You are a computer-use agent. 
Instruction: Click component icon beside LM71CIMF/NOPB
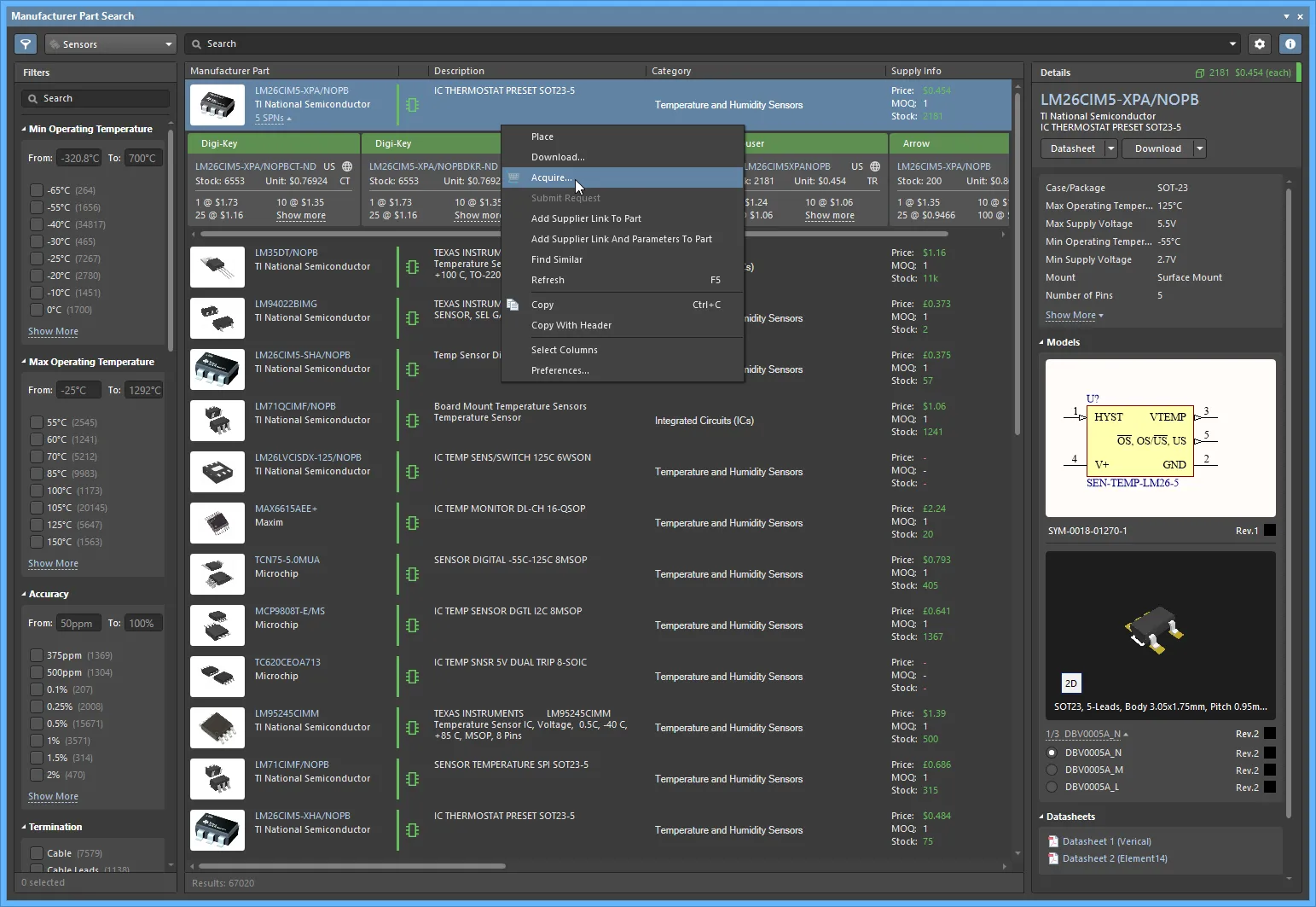413,779
